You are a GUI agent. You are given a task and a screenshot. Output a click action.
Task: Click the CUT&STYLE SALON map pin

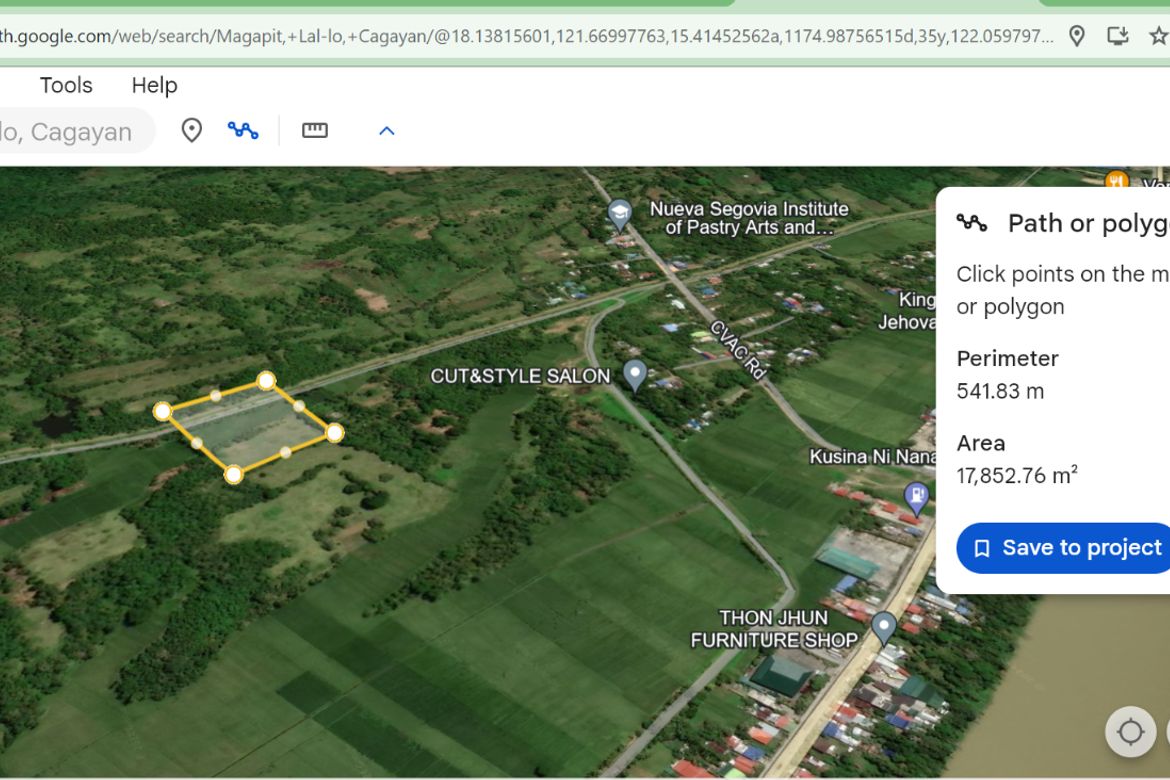point(635,374)
